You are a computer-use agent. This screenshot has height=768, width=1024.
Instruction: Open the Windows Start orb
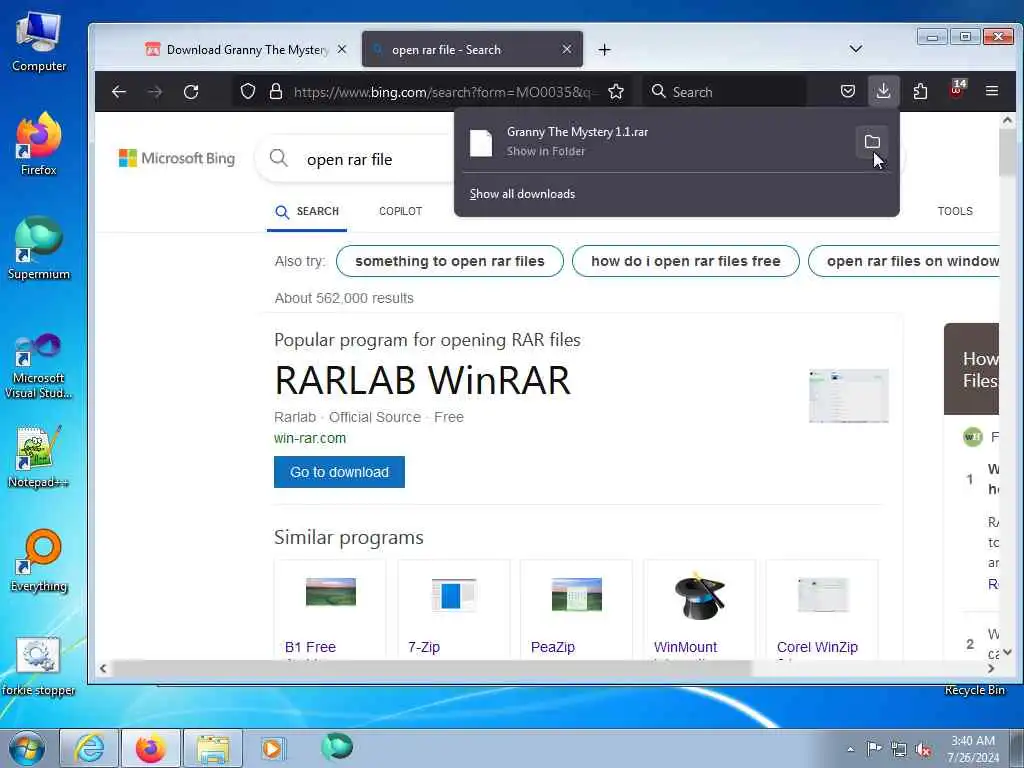(x=27, y=748)
